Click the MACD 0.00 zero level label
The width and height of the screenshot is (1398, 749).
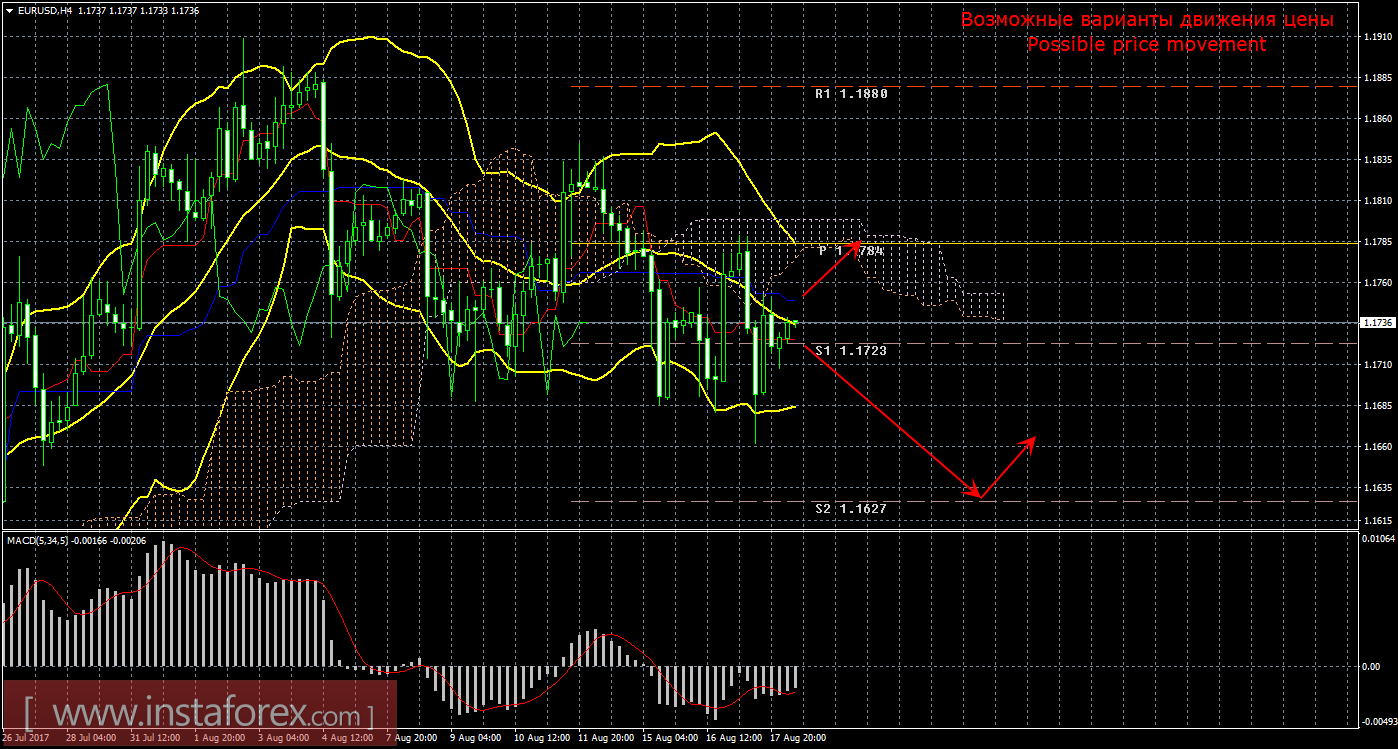pyautogui.click(x=1372, y=666)
